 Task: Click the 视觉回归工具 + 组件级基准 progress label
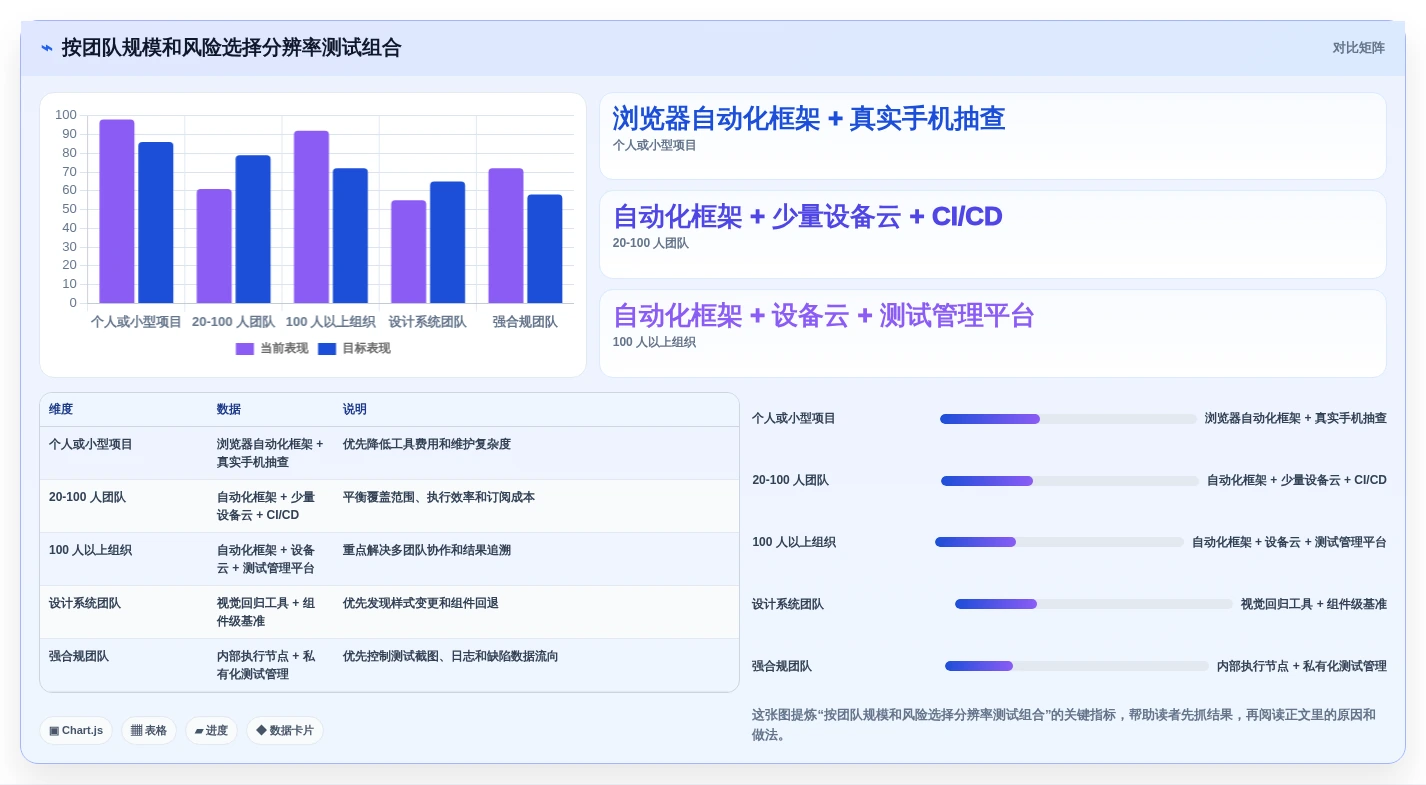[x=1314, y=605]
